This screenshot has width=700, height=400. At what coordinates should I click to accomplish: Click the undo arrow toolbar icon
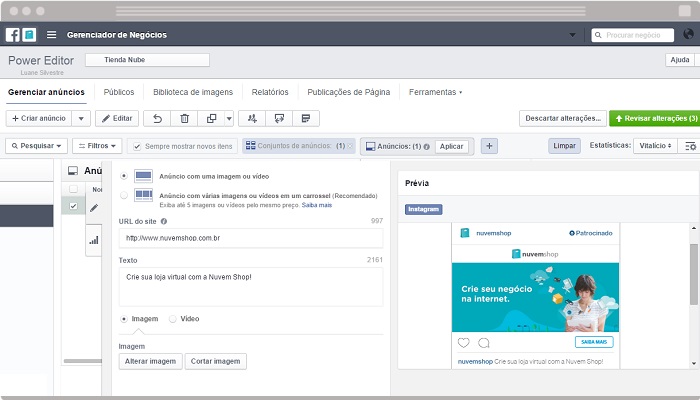tap(157, 118)
